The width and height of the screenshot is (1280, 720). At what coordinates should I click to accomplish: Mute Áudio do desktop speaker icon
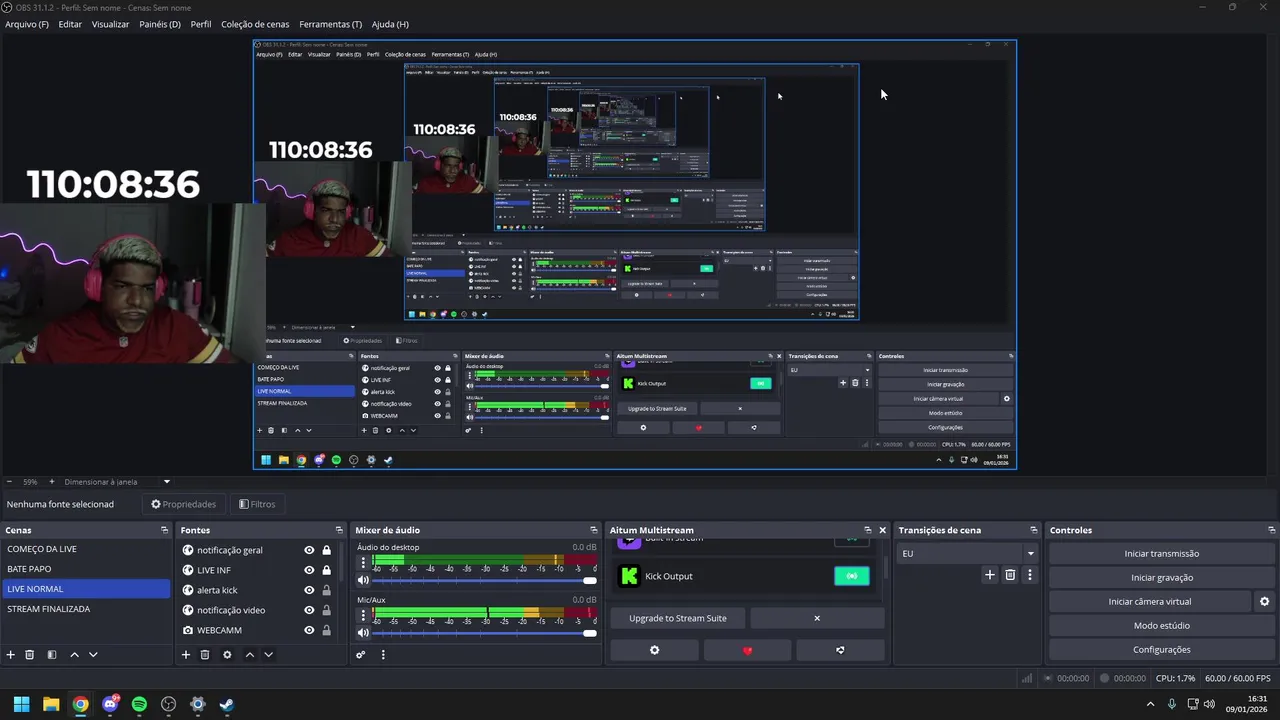[x=363, y=580]
